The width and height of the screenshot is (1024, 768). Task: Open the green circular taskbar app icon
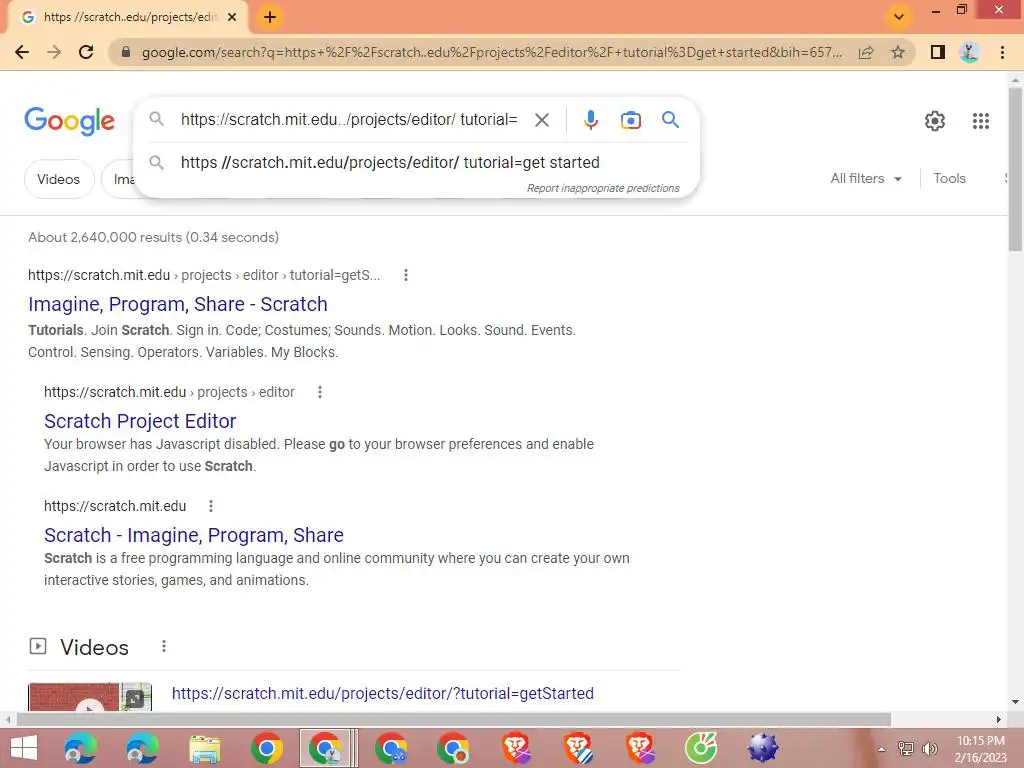pyautogui.click(x=701, y=748)
